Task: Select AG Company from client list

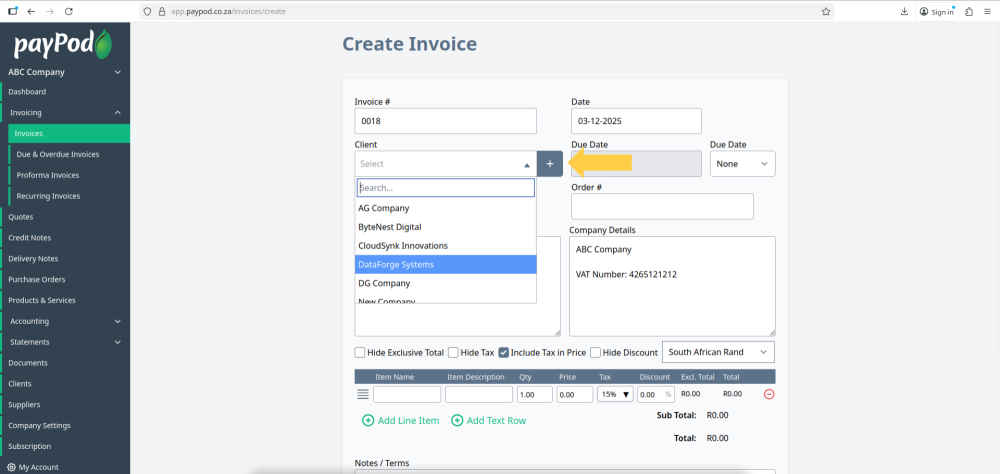Action: tap(446, 208)
